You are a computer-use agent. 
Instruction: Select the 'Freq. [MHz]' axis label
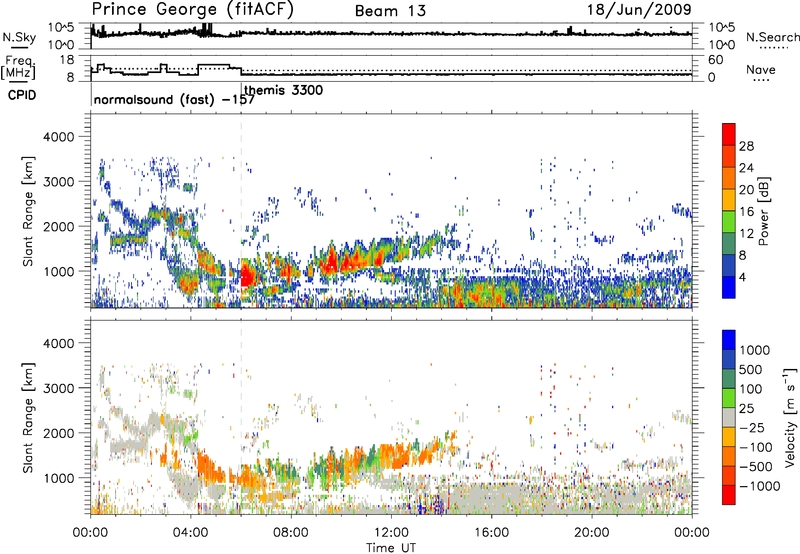(x=19, y=67)
